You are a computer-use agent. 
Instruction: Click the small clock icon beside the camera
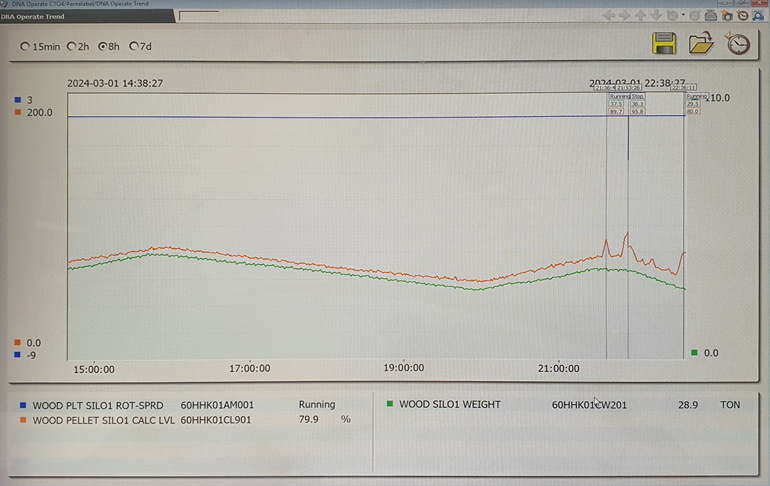743,16
